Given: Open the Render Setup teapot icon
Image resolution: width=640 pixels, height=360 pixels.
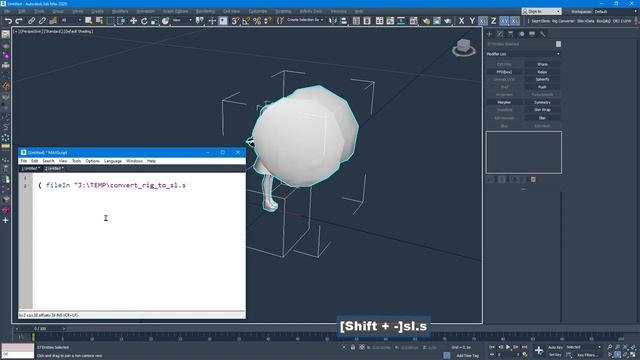Looking at the screenshot, I should (x=426, y=21).
